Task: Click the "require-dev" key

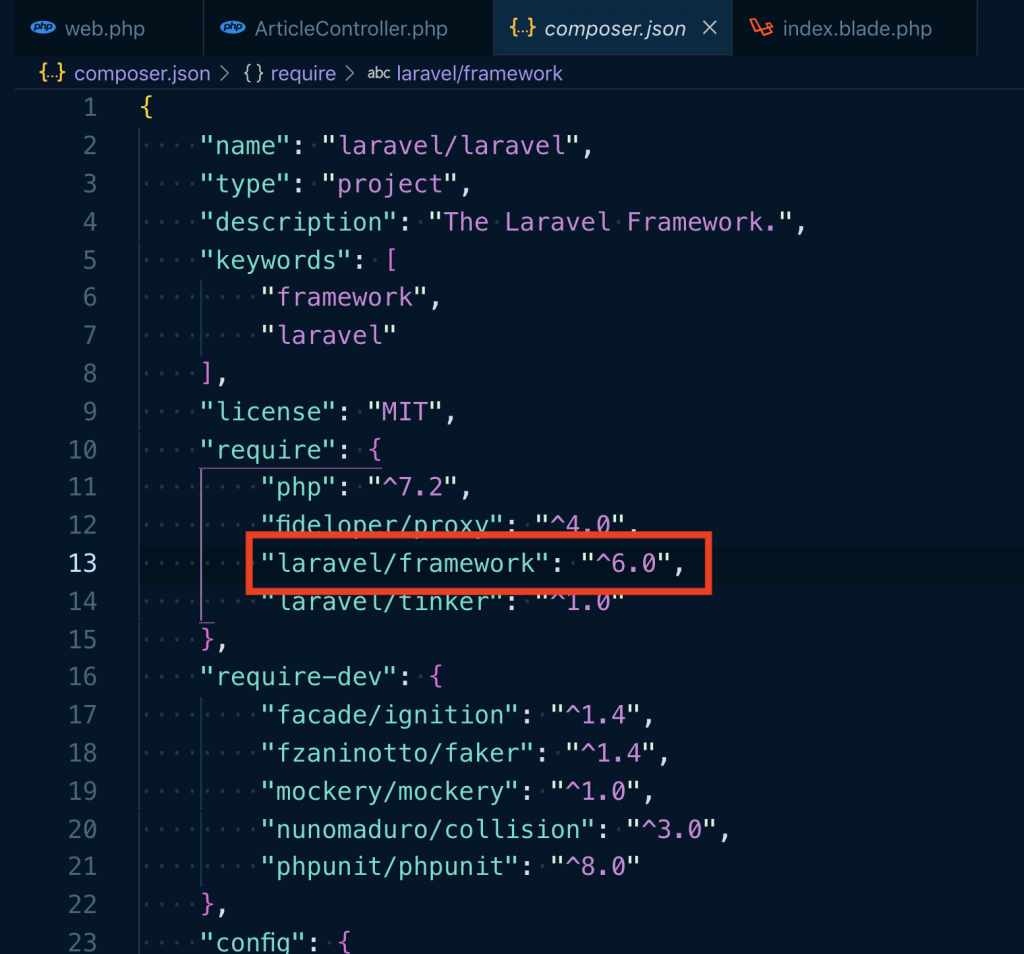Action: pos(298,676)
